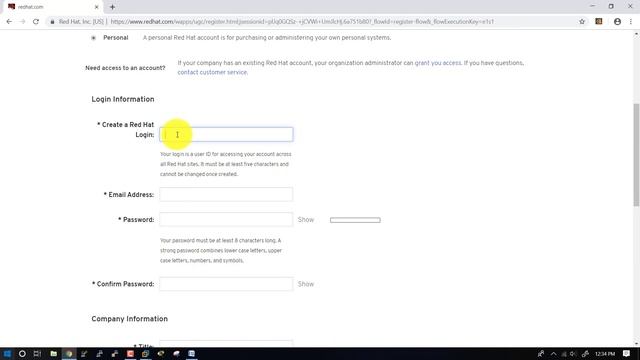The width and height of the screenshot is (640, 360).
Task: Click the padlock site security icon
Action: pyautogui.click(x=52, y=22)
